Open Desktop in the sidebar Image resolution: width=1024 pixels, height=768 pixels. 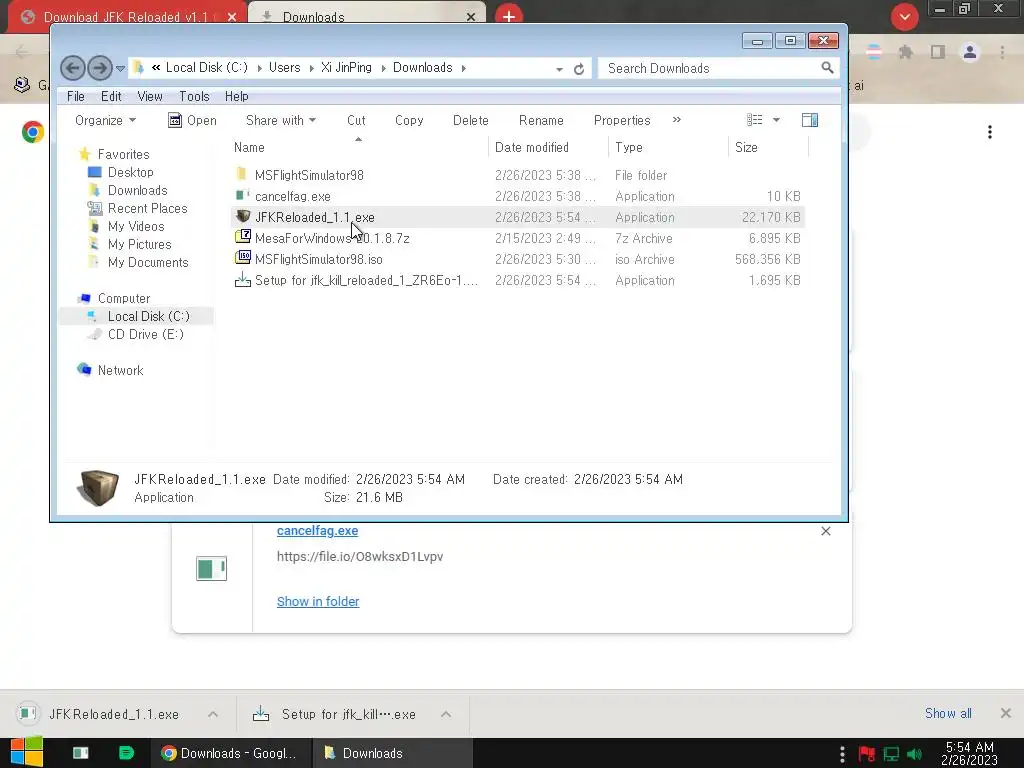pyautogui.click(x=130, y=172)
